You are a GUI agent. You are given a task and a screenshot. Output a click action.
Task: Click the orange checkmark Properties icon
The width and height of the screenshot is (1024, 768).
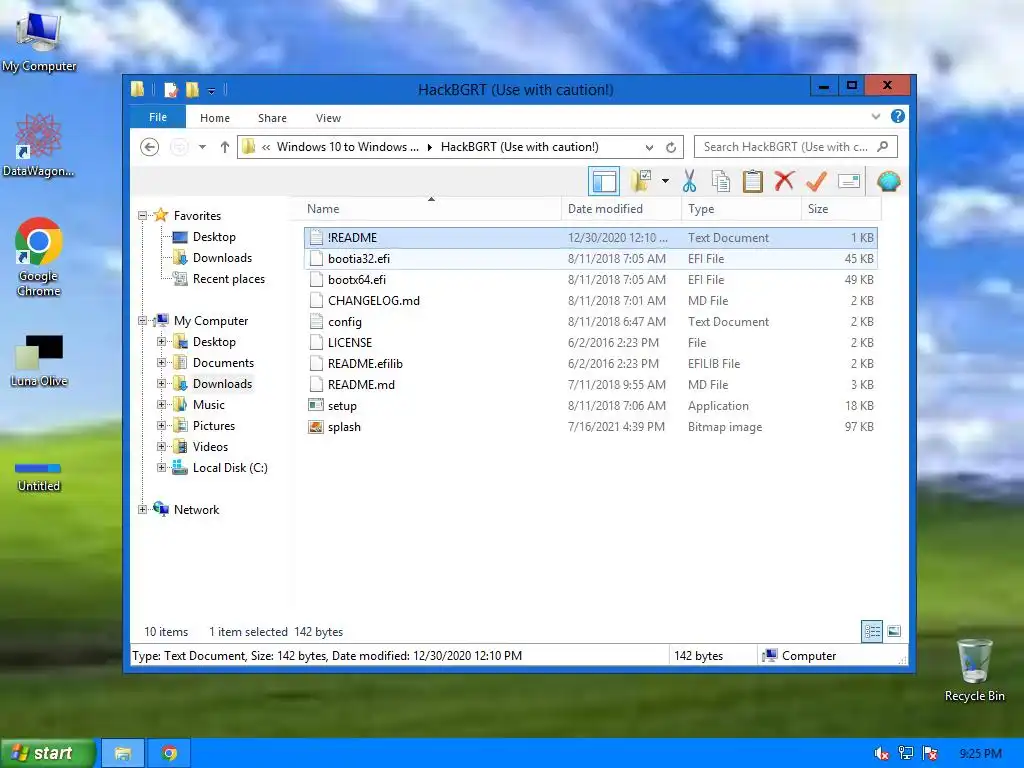tap(816, 181)
